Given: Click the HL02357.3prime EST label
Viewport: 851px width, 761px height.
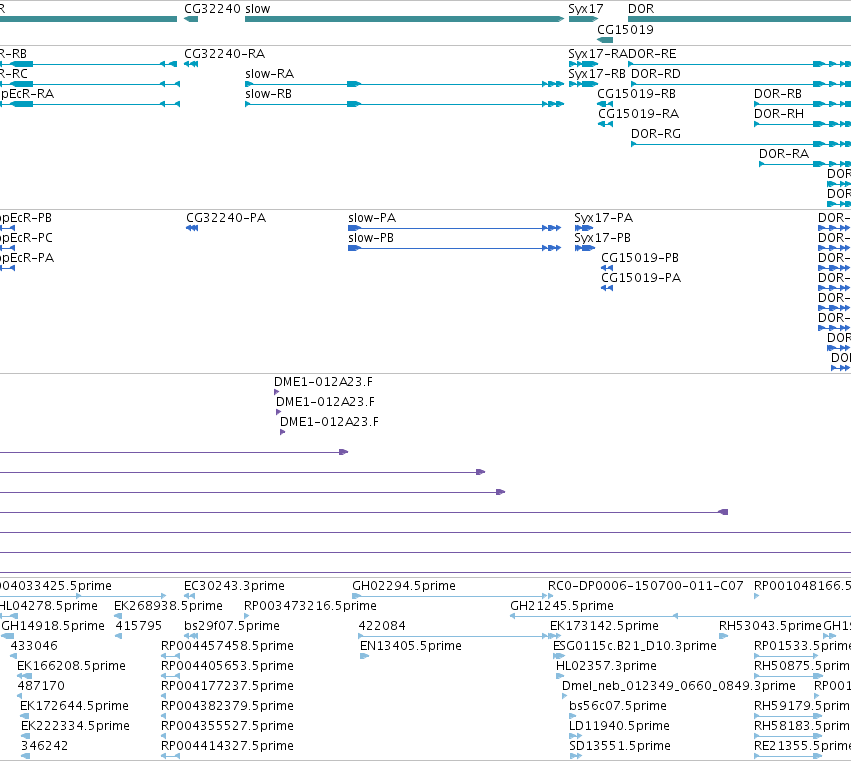Looking at the screenshot, I should tap(606, 667).
